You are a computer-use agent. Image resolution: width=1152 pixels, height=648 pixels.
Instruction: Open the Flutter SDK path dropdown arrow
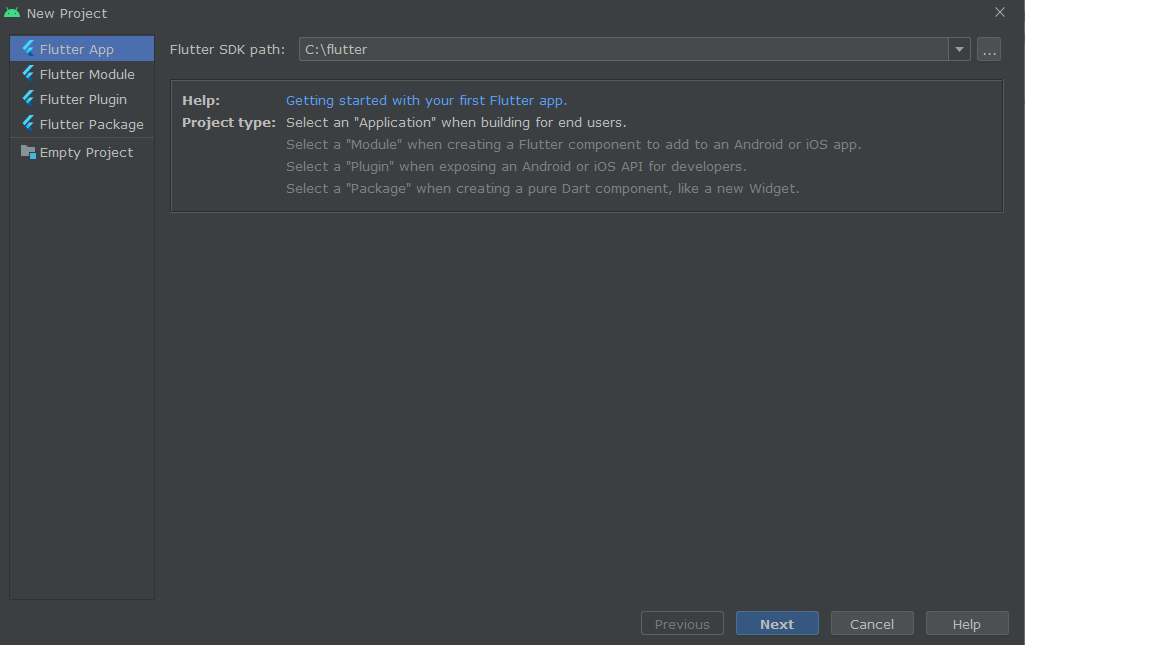pos(959,49)
